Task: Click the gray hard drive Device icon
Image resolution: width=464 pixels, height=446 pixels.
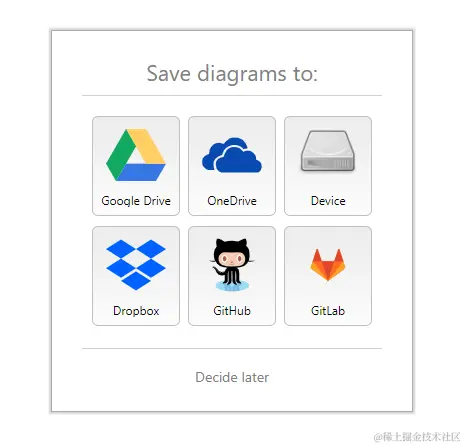Action: 328,151
